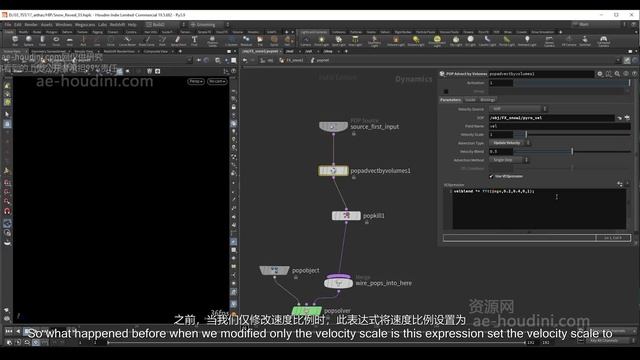This screenshot has width=640, height=360.
Task: Select the Platonic Solids shelf tool
Action: pos(212,41)
